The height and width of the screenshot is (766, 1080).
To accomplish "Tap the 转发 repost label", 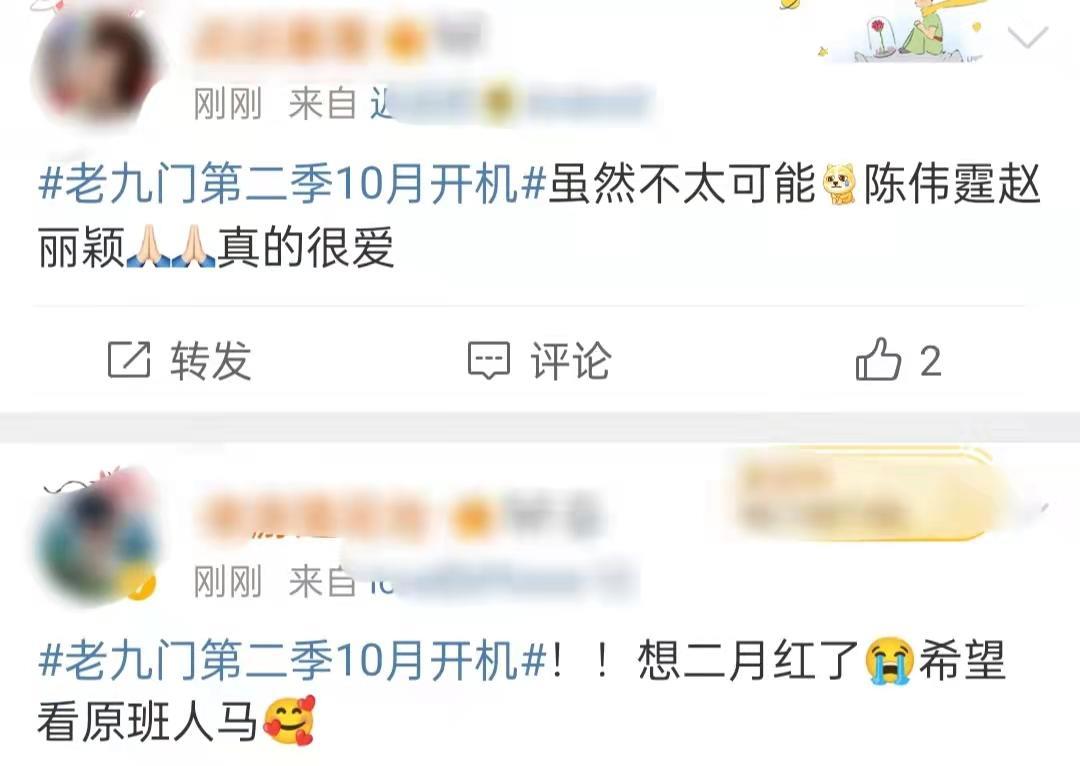I will (x=211, y=360).
